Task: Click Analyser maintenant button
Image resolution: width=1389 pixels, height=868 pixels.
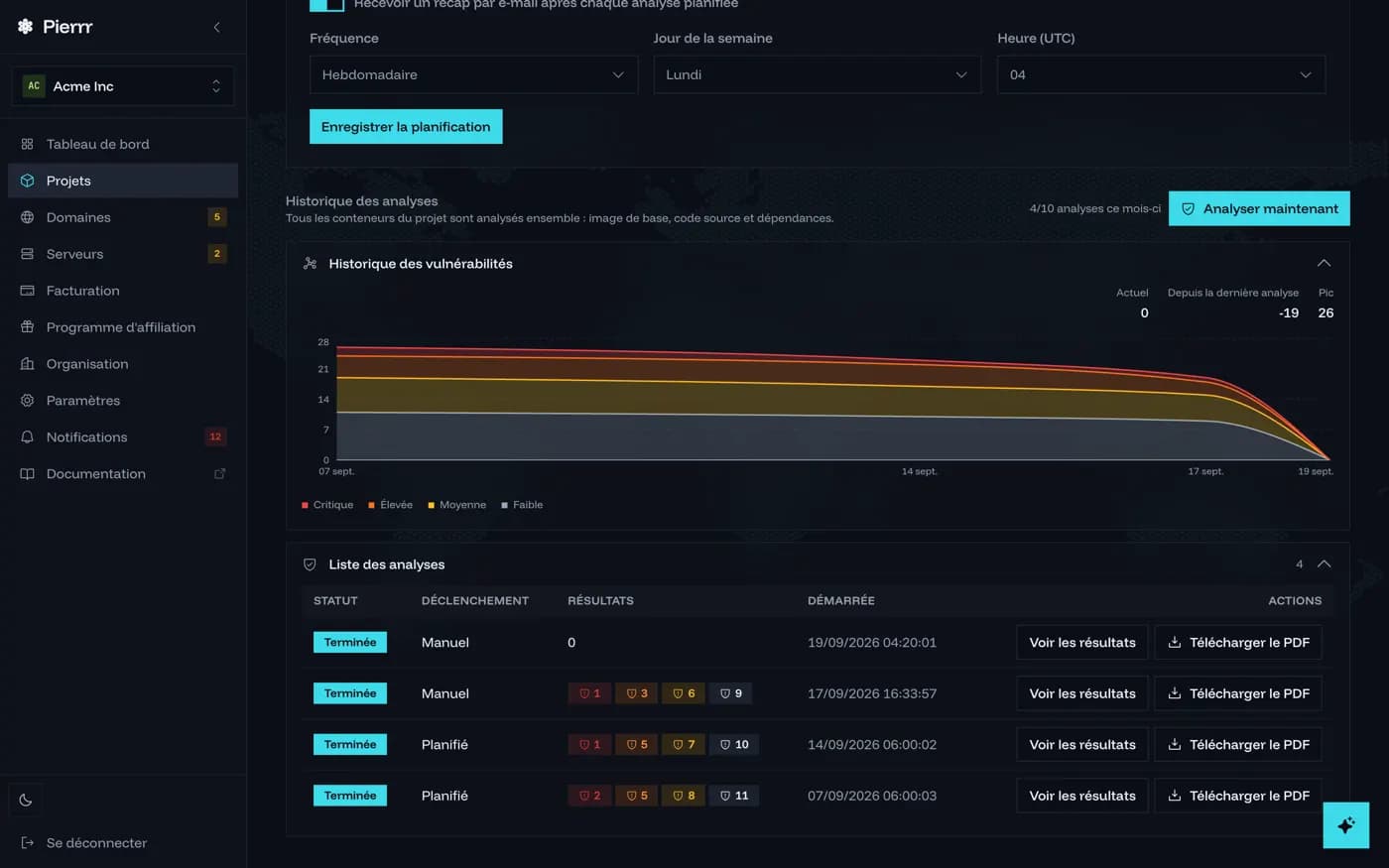Action: pos(1259,208)
